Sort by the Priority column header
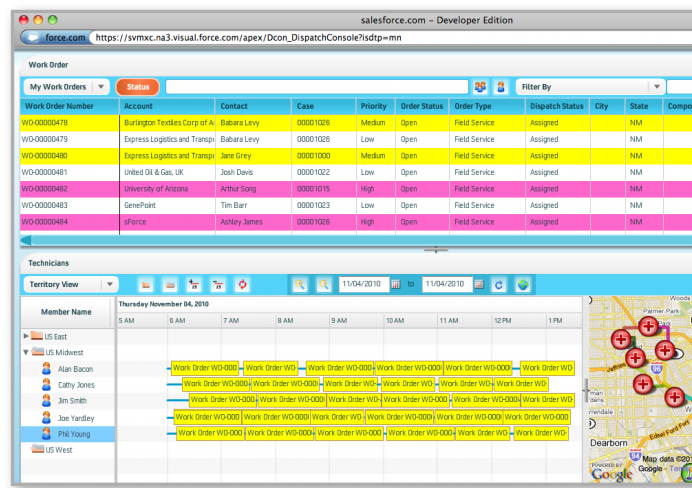The height and width of the screenshot is (488, 692). (376, 106)
